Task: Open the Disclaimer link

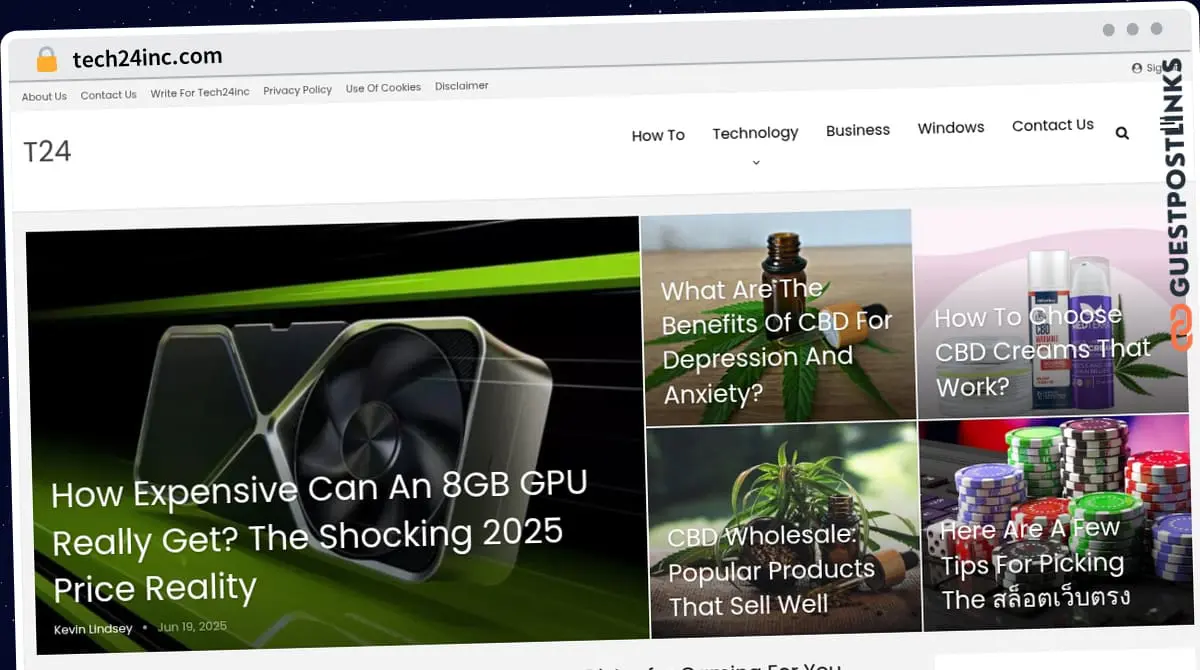Action: 462,86
